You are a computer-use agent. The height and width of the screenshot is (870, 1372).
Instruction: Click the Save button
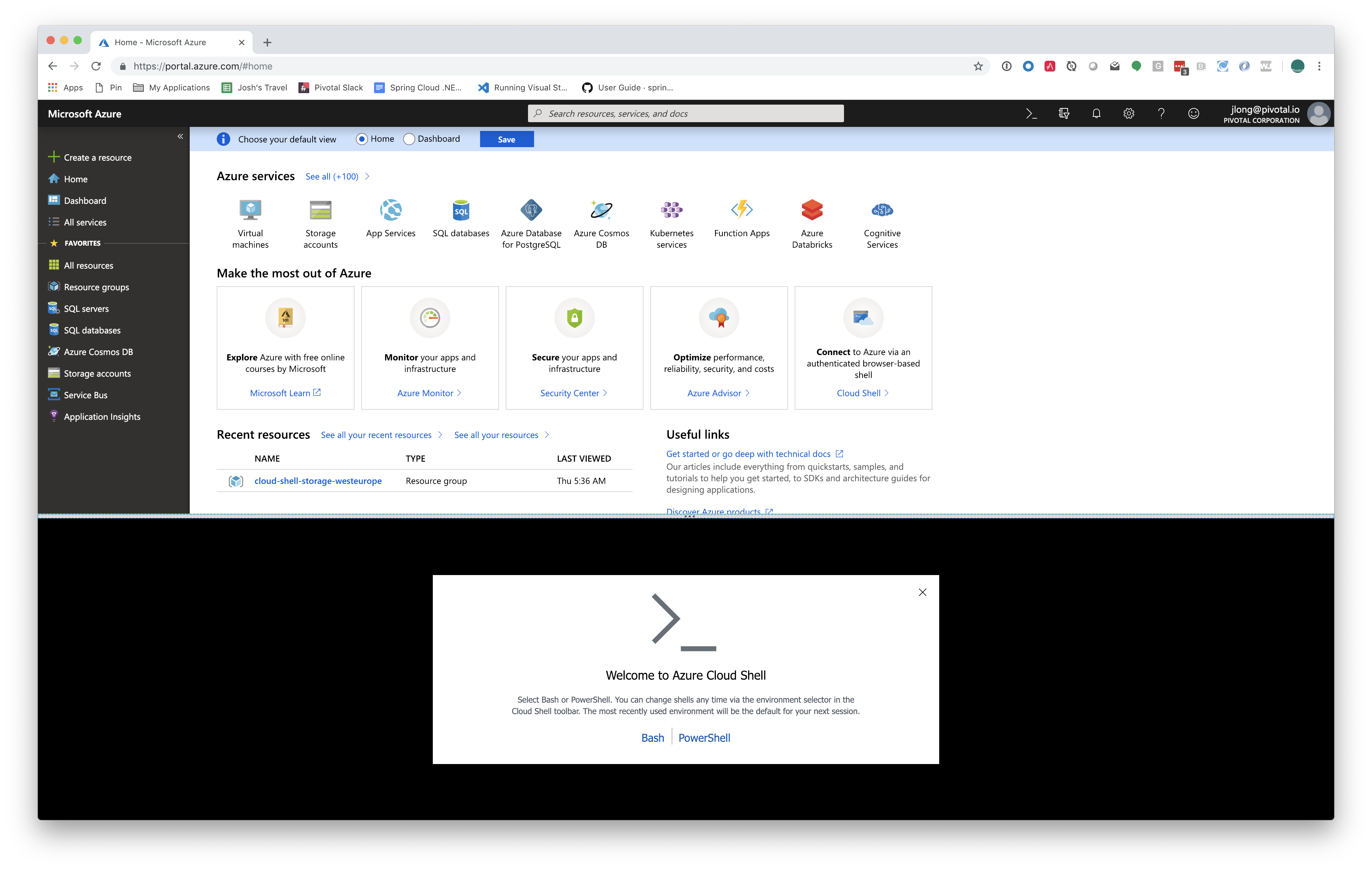[x=506, y=139]
